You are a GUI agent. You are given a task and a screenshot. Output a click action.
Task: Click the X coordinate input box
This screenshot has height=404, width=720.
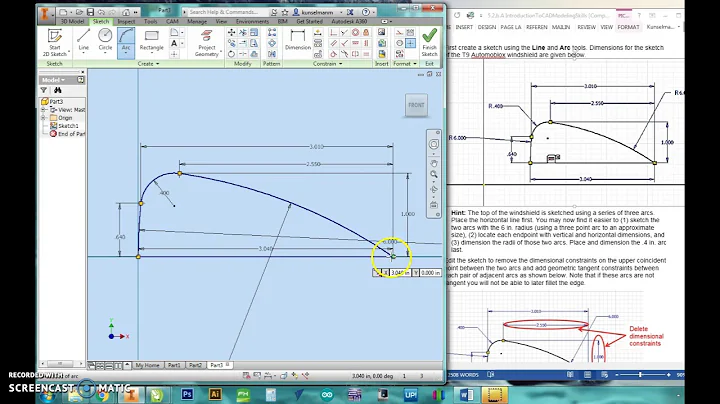tap(400, 273)
